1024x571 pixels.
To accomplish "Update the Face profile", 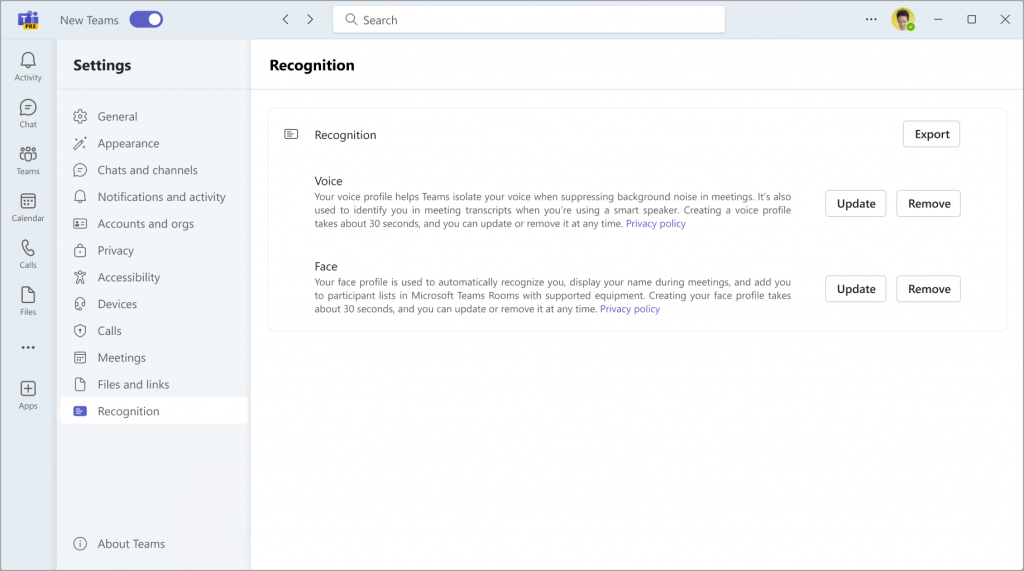I will pos(856,289).
